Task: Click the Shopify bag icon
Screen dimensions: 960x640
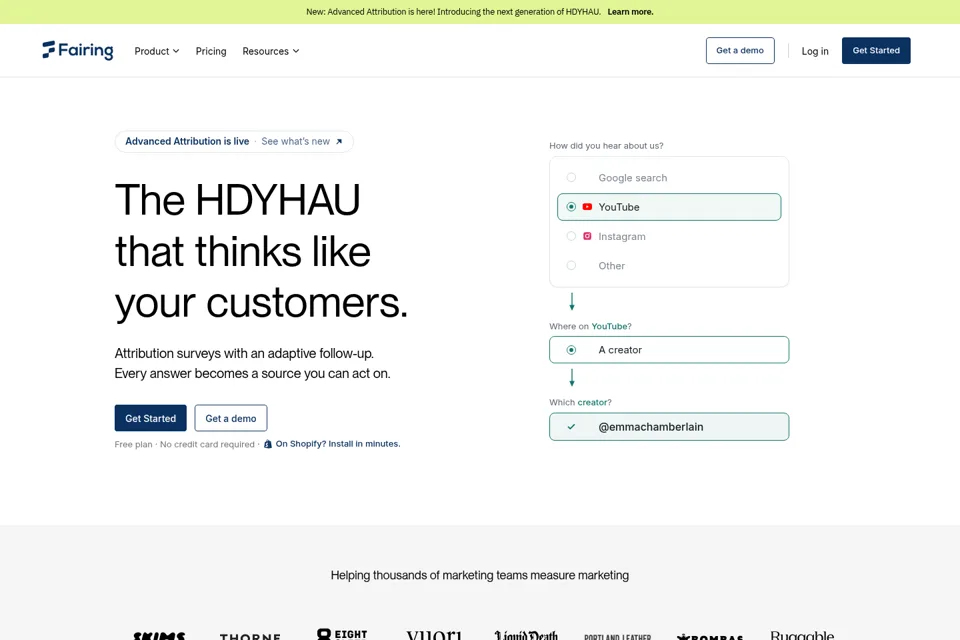Action: (268, 444)
